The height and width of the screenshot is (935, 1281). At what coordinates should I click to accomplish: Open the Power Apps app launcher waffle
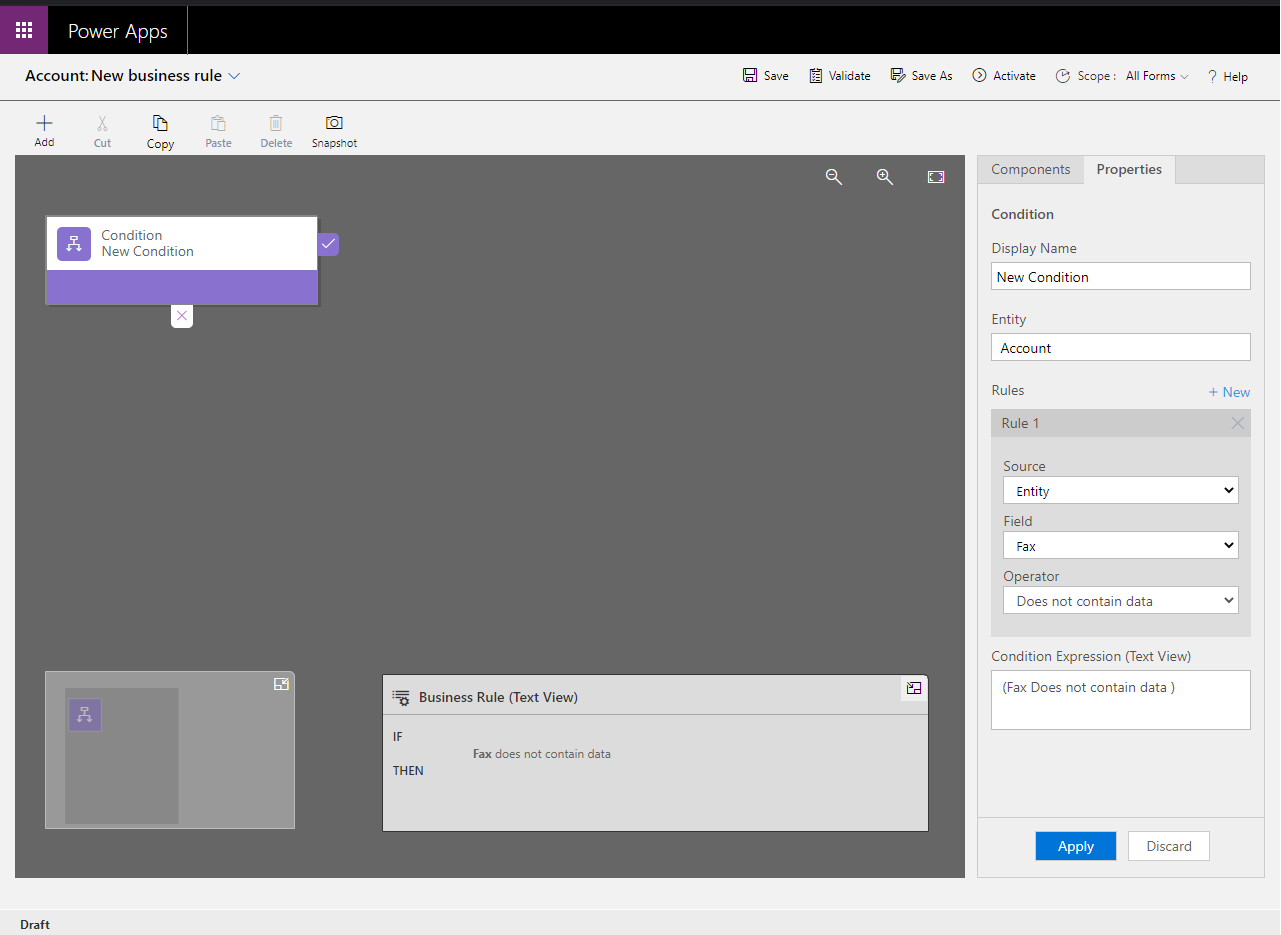[23, 29]
